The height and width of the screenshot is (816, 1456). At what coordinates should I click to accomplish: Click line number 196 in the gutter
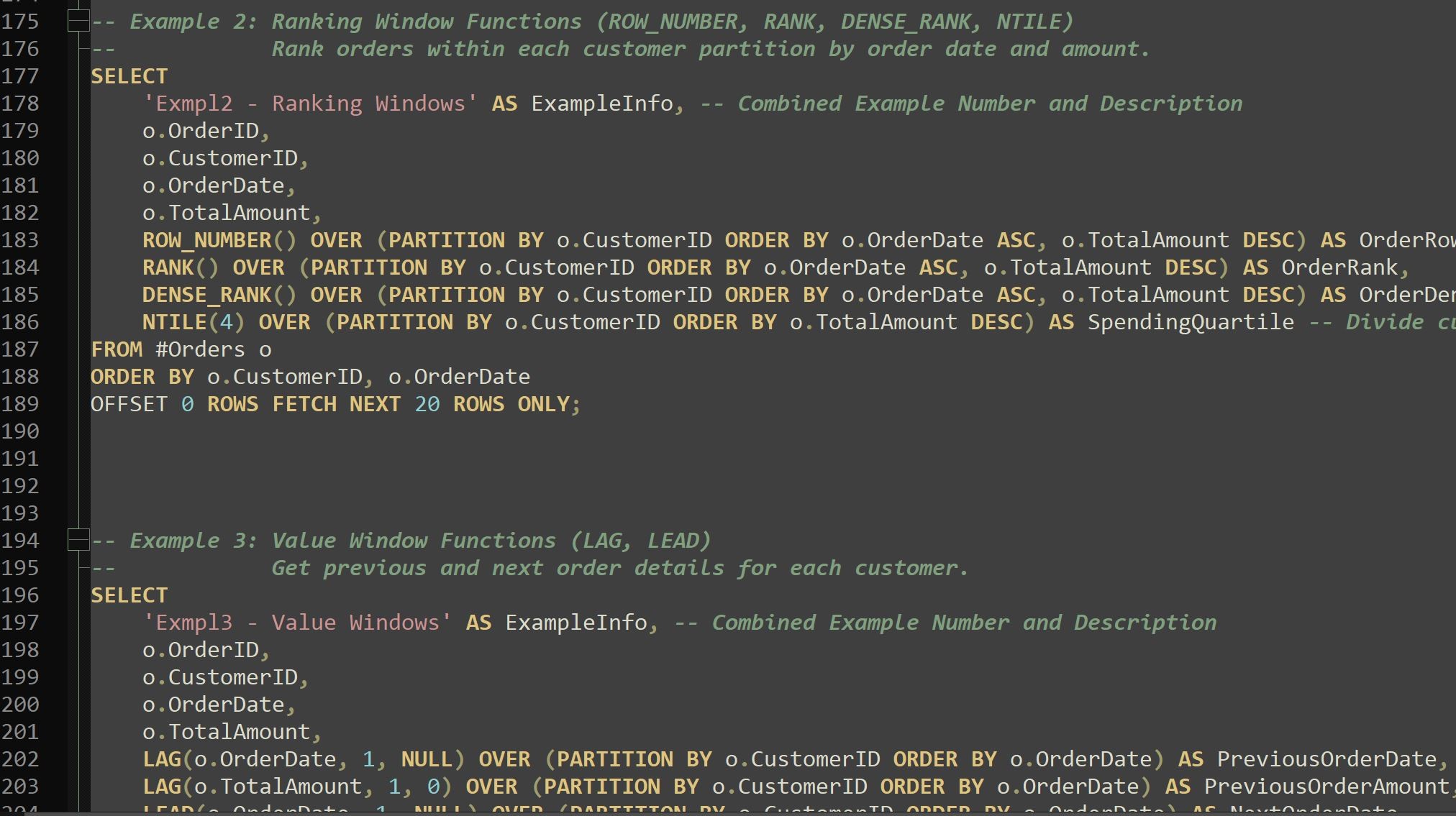click(x=20, y=595)
